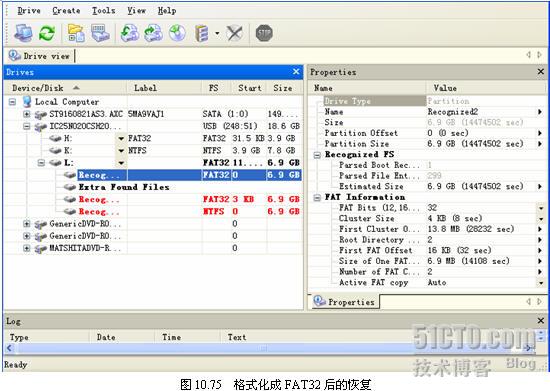The height and width of the screenshot is (391, 550).
Task: Click the disc region toolbar icon
Action: tap(177, 33)
